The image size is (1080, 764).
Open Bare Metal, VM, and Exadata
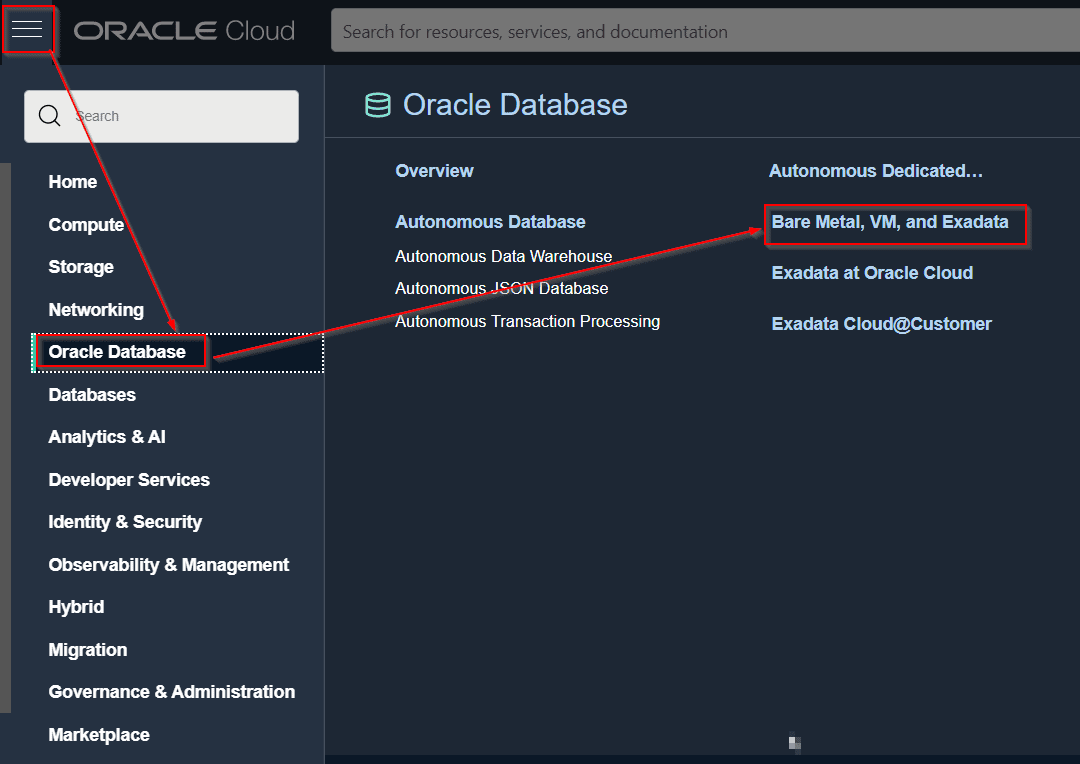click(890, 222)
